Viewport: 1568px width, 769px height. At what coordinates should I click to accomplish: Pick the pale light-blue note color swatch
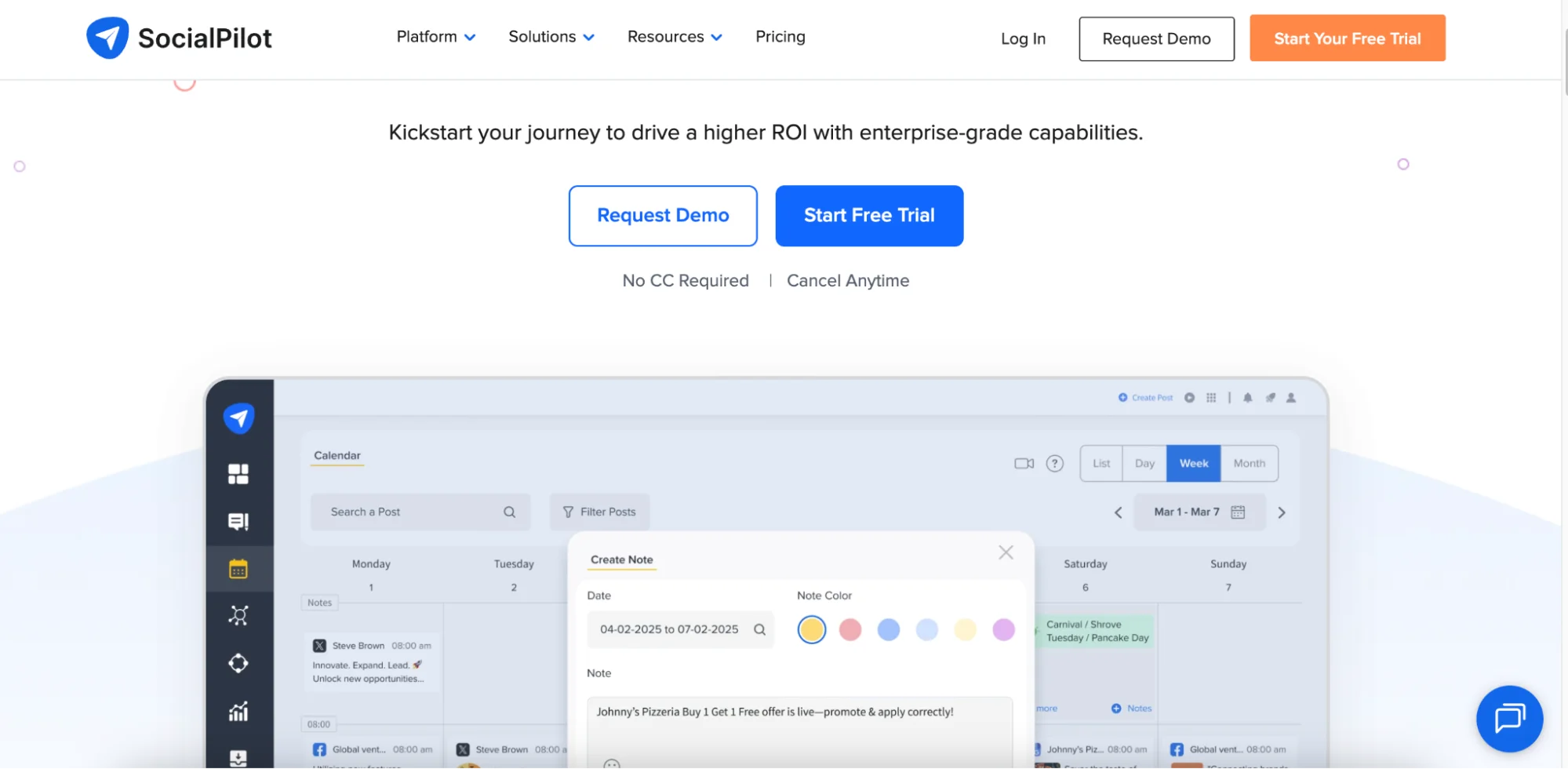pos(927,629)
